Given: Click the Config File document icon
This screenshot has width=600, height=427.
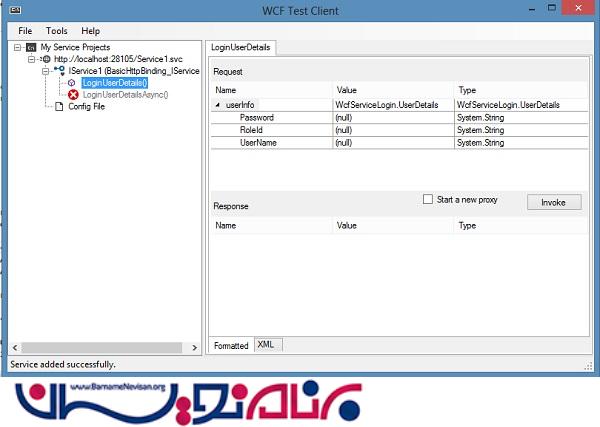Looking at the screenshot, I should pos(59,107).
